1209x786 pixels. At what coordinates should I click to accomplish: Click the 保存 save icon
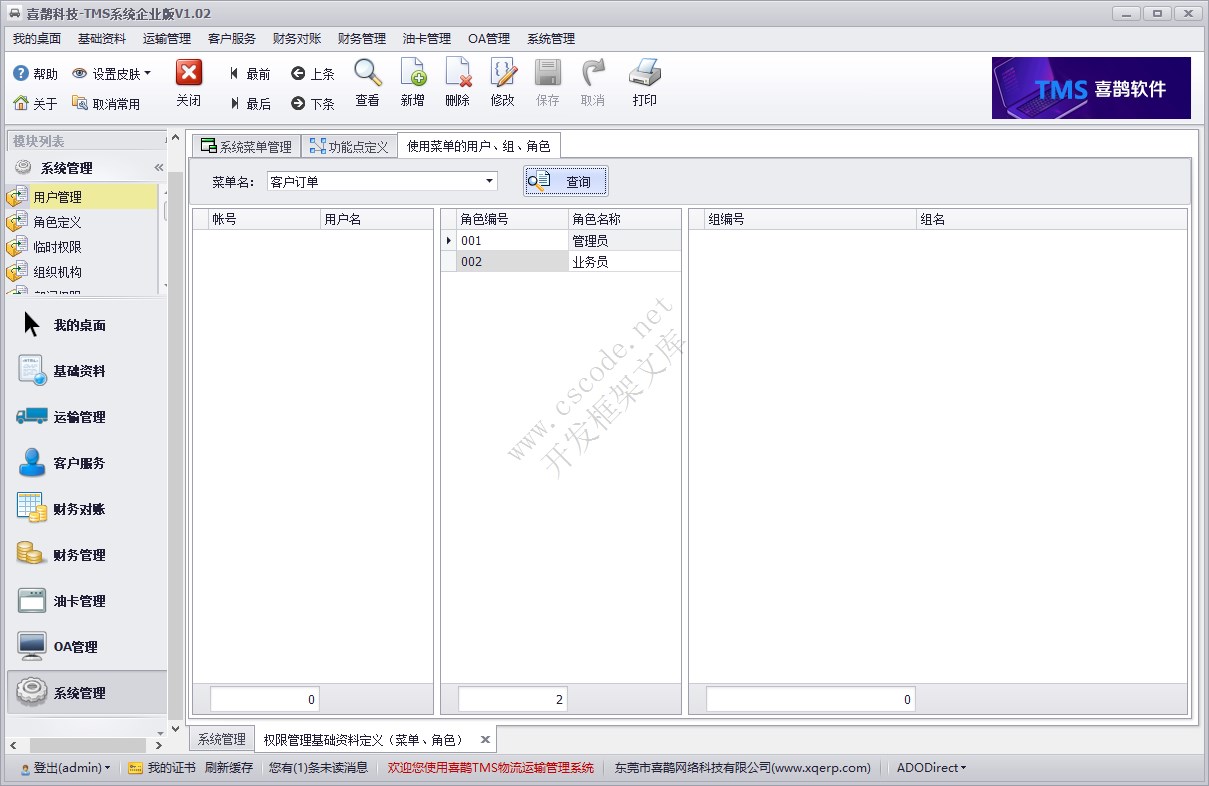tap(548, 73)
